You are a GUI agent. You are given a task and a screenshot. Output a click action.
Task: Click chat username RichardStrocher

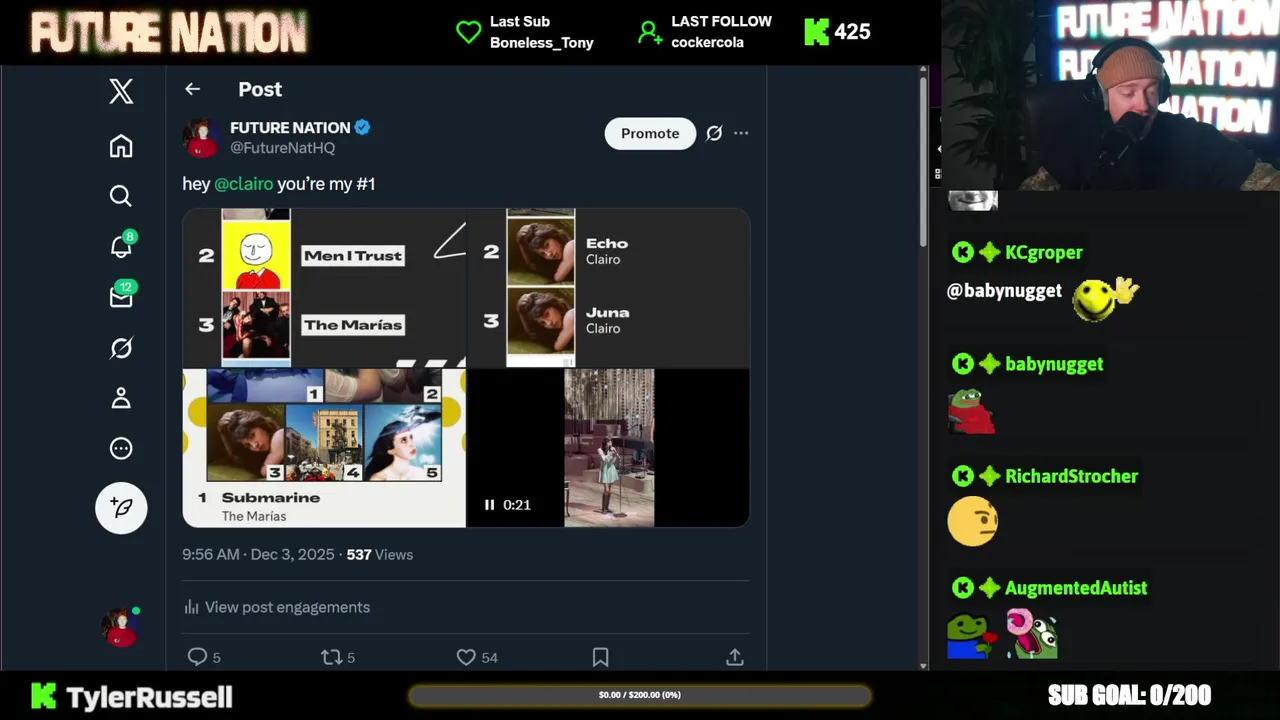[x=1071, y=476]
